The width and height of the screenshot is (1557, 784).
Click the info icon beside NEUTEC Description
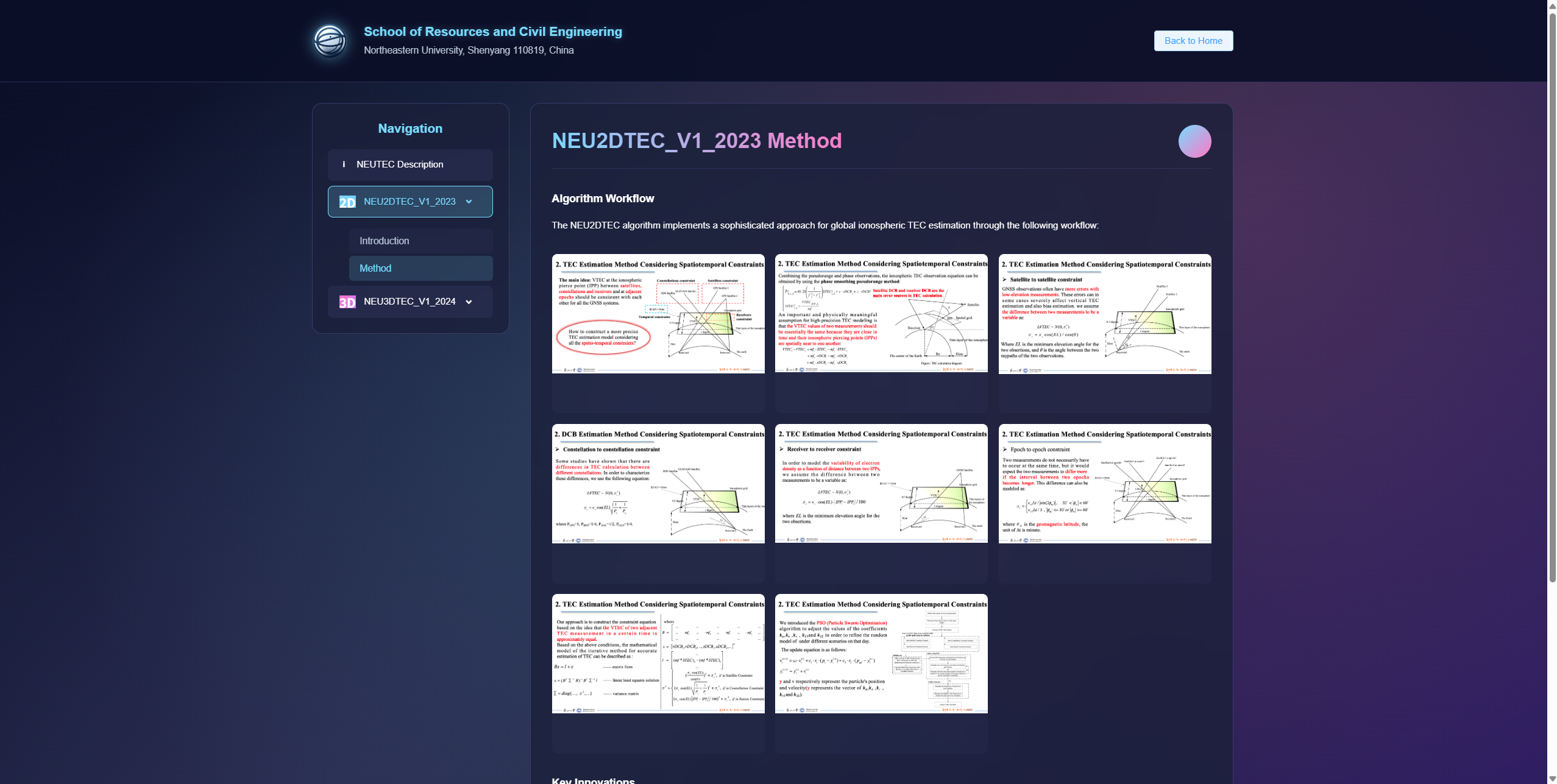[x=344, y=164]
